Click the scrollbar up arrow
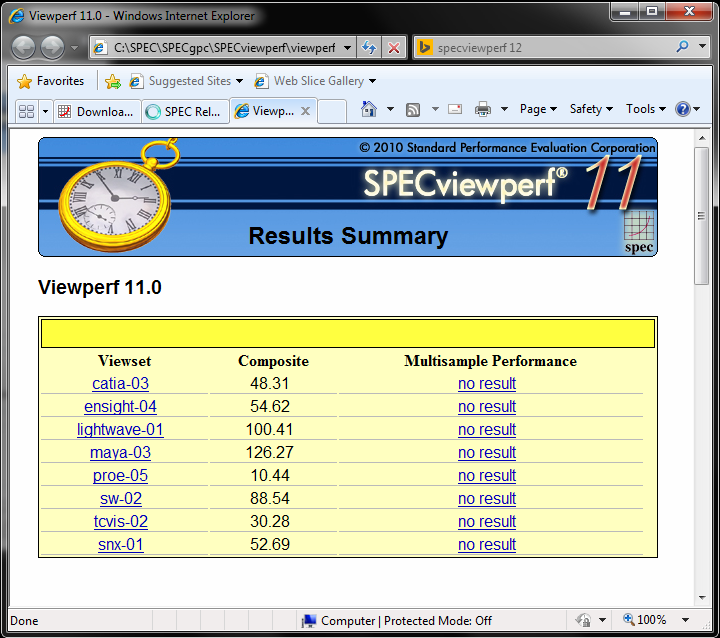This screenshot has width=720, height=638. tap(702, 138)
